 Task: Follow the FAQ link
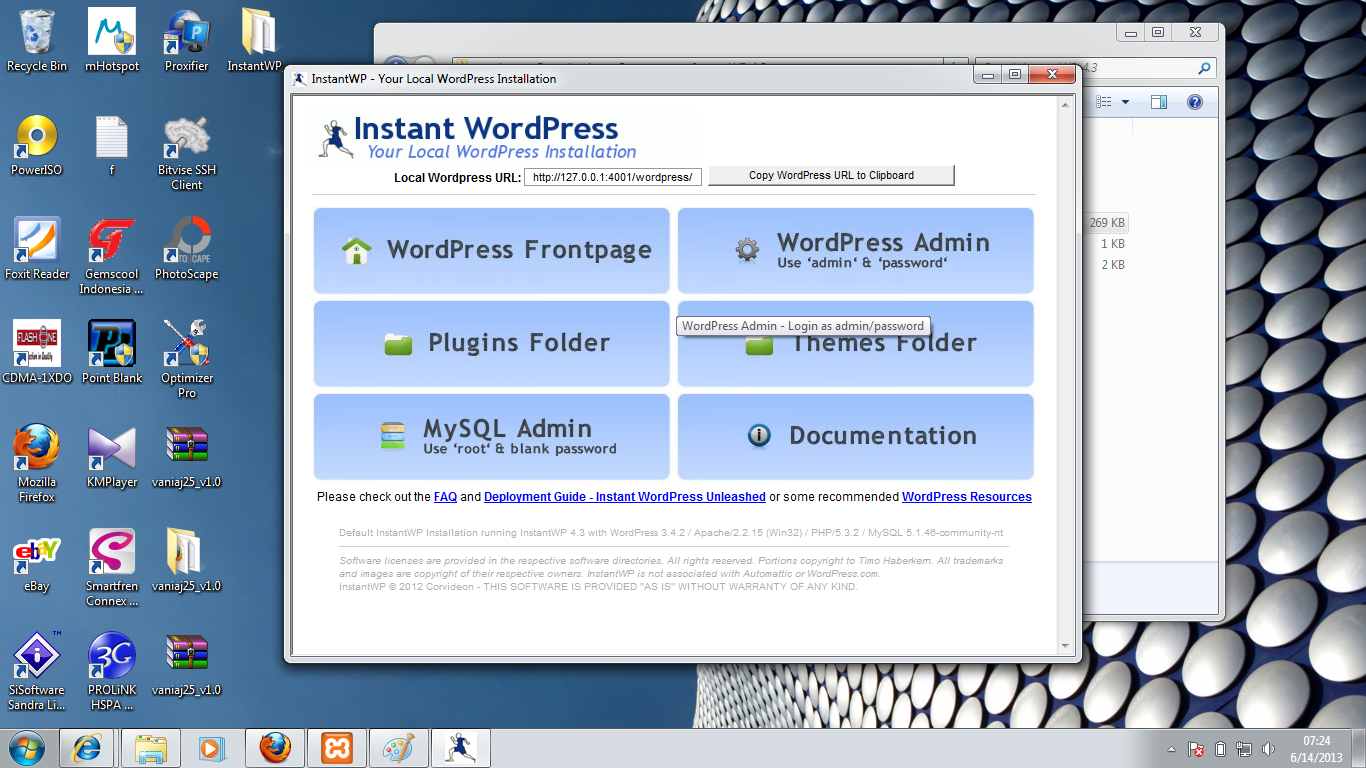[445, 497]
